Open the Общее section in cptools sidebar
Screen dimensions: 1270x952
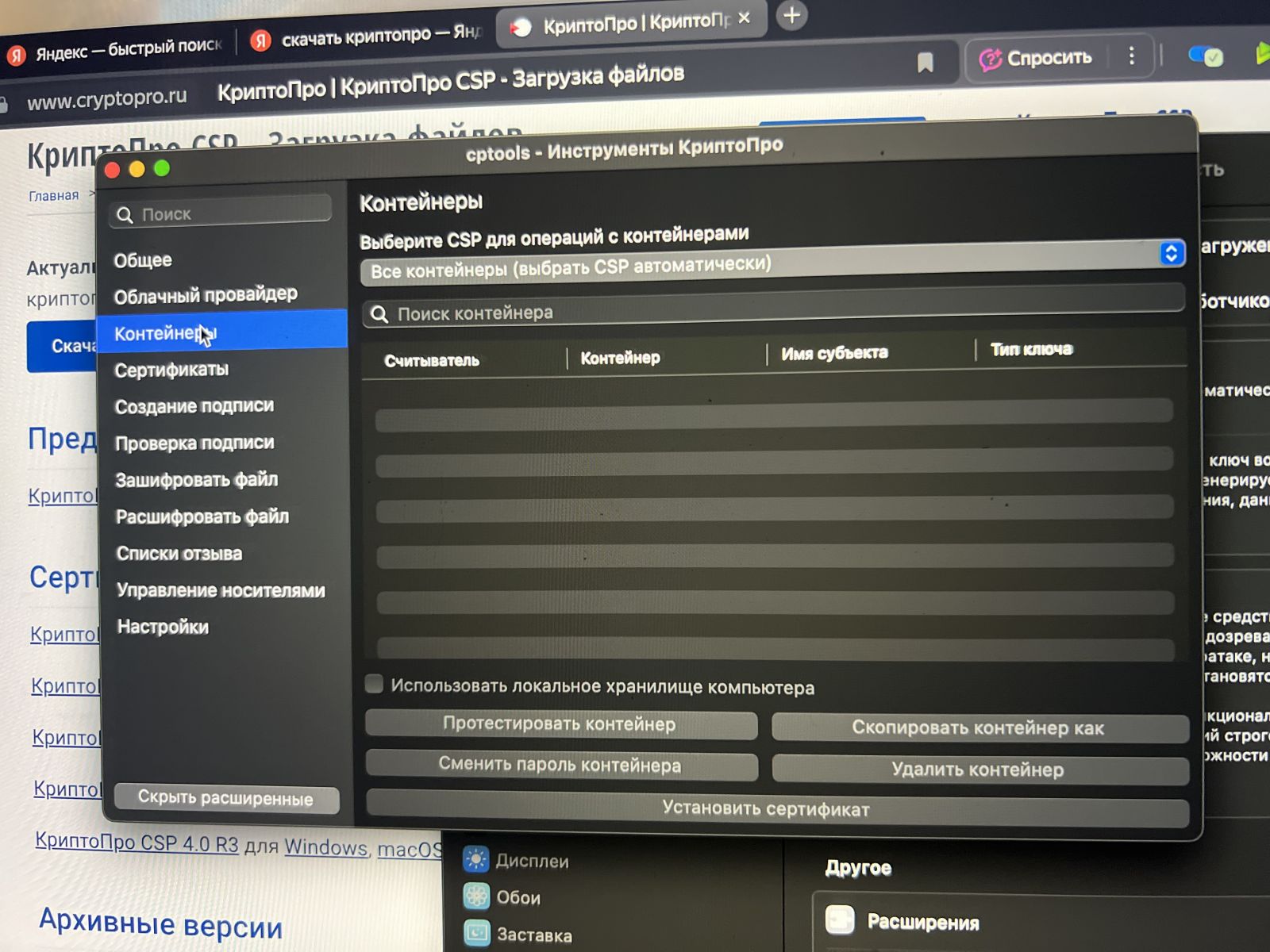pyautogui.click(x=143, y=260)
